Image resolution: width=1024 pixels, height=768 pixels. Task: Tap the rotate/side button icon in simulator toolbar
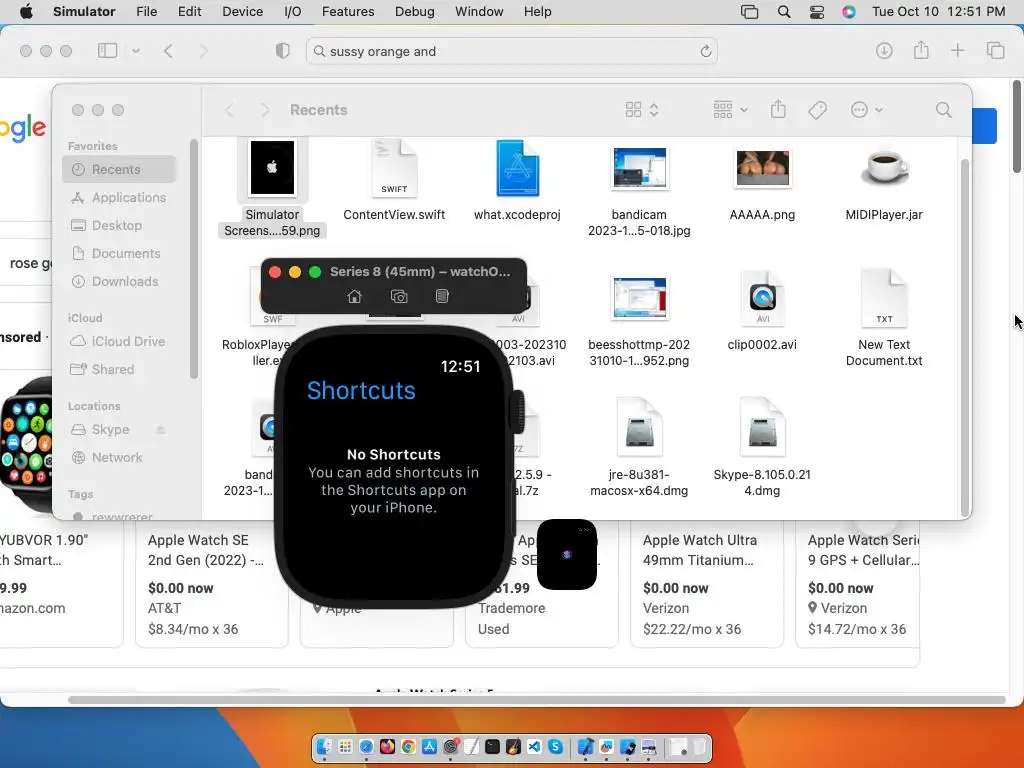pos(442,296)
